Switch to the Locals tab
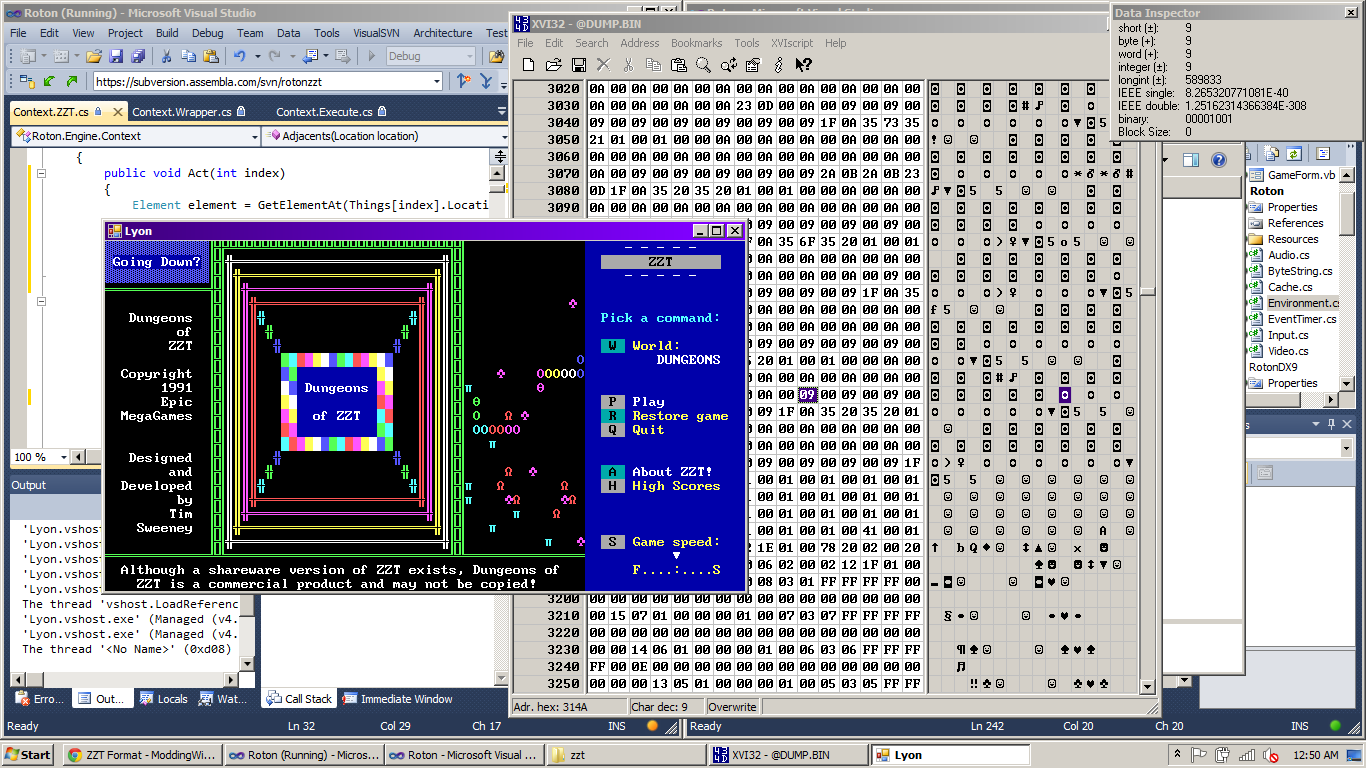Screen dimensions: 1366x768 tap(164, 699)
